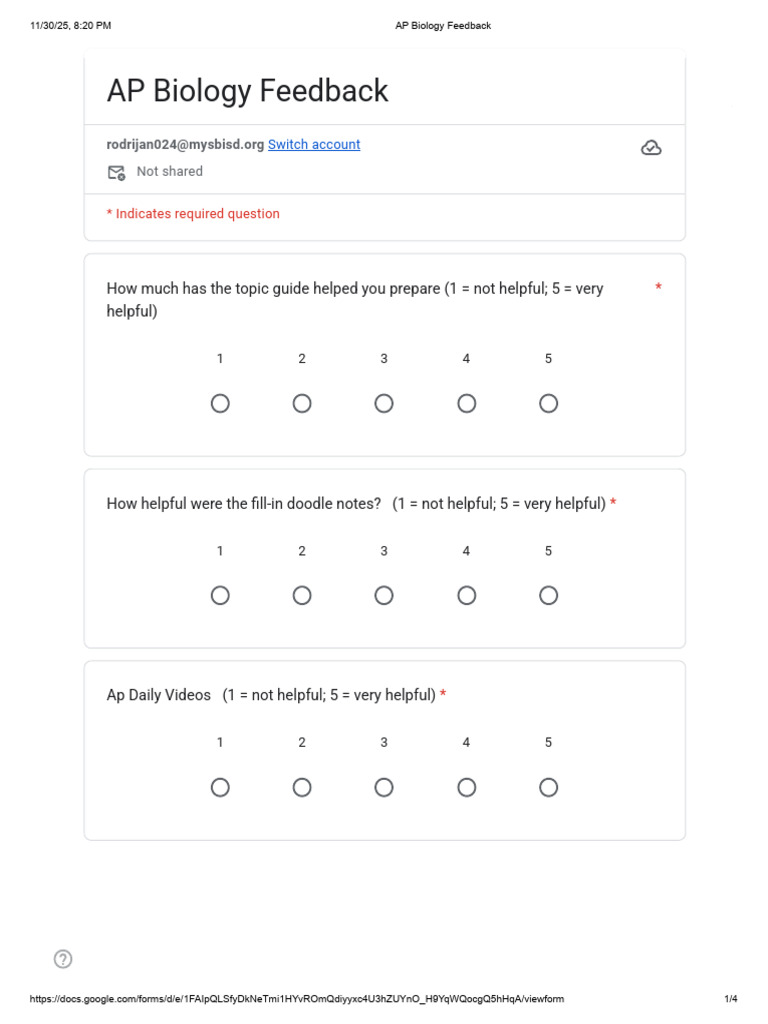Click the Google Forms URL in footer
The image size is (768, 1024).
297,999
